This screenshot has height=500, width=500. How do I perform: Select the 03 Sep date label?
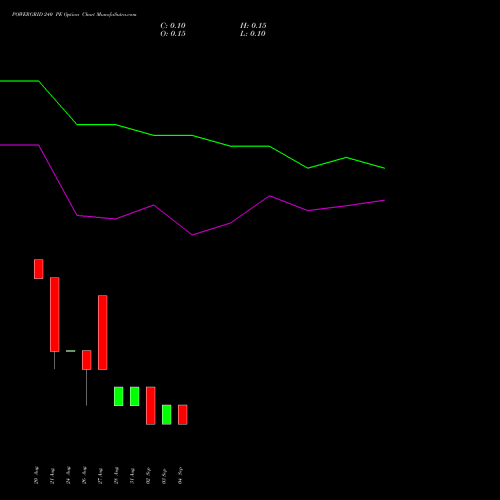(164, 476)
